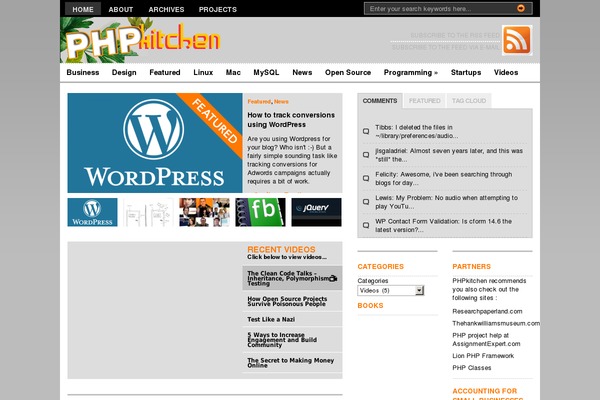
Task: Click Subscribe to the RSS feed link
Action: (x=455, y=35)
